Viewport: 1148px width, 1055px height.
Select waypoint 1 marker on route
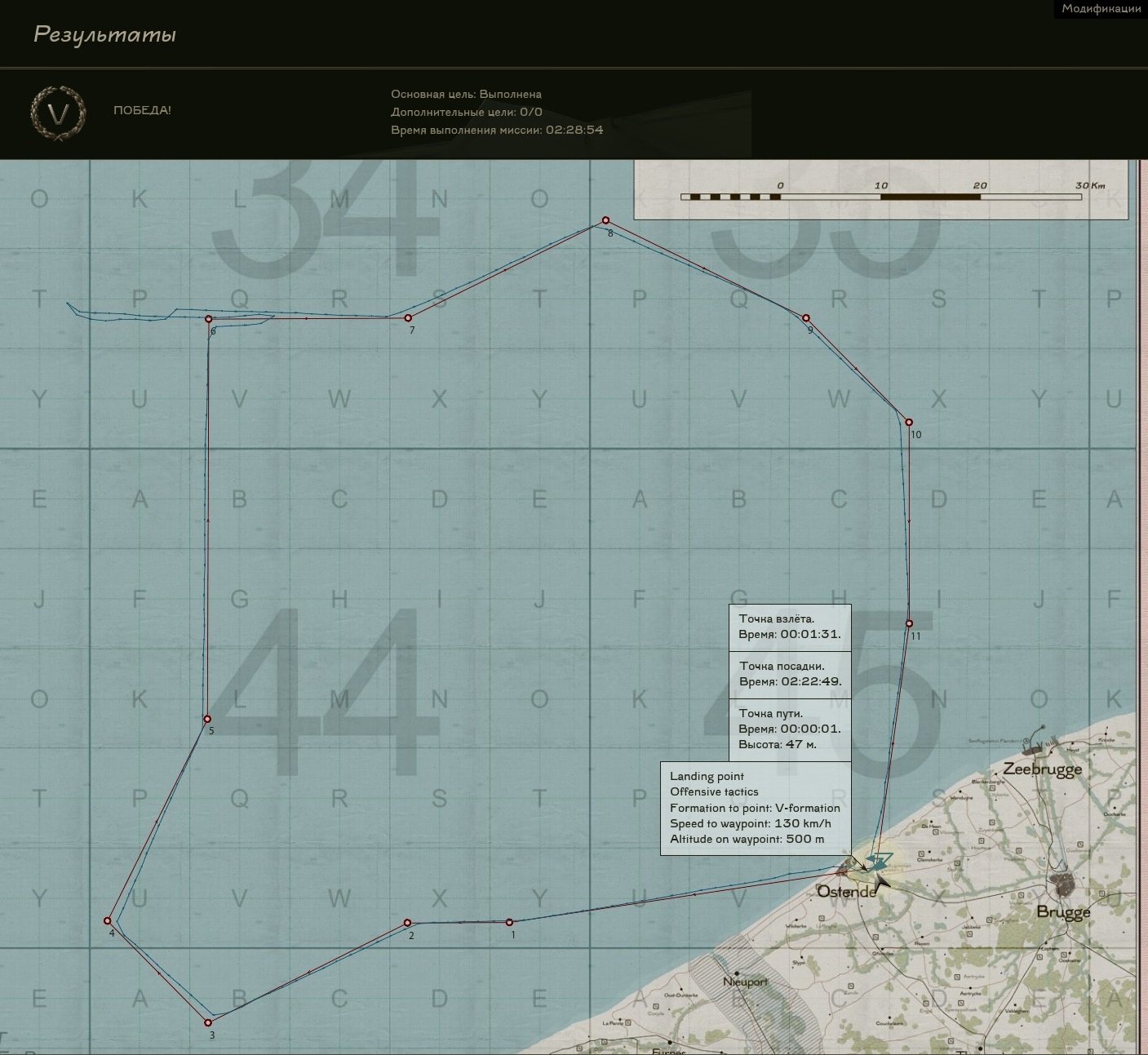pyautogui.click(x=509, y=922)
